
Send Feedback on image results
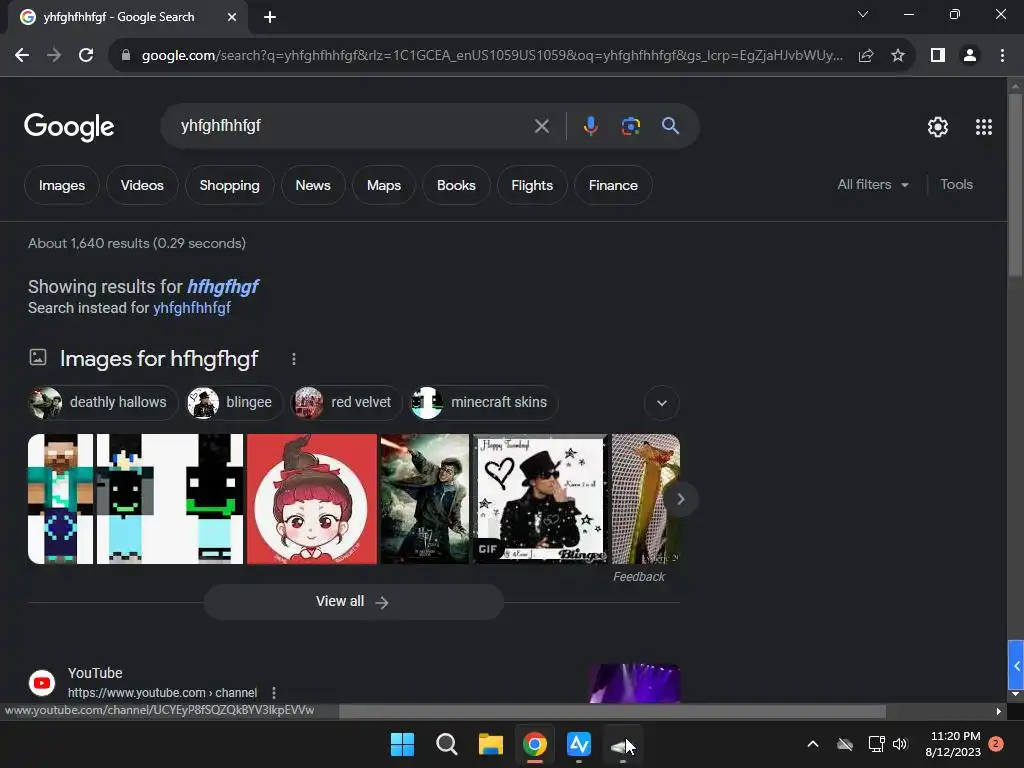pos(639,577)
